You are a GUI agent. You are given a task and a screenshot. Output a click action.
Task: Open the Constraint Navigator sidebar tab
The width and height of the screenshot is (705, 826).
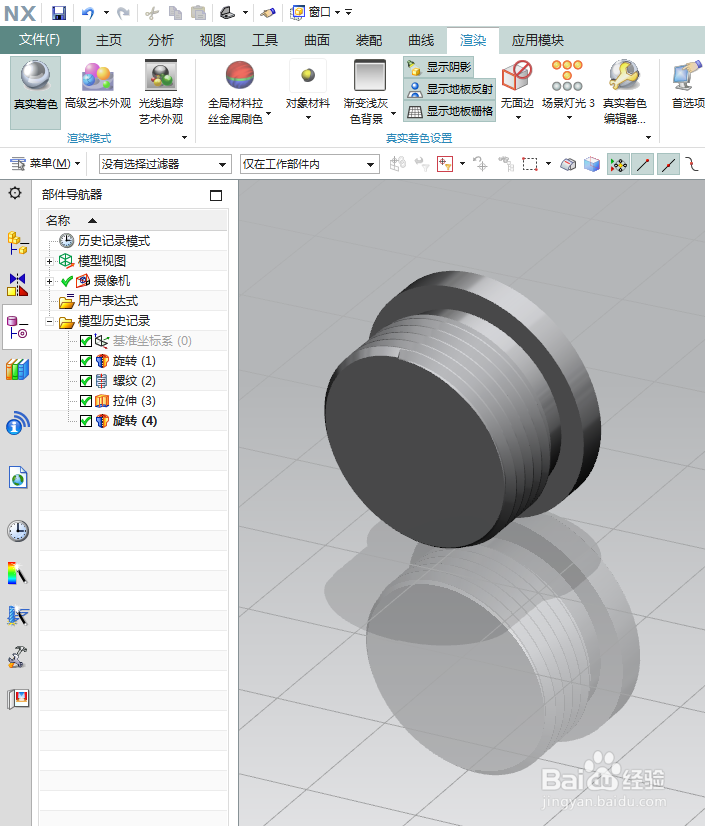click(x=17, y=284)
